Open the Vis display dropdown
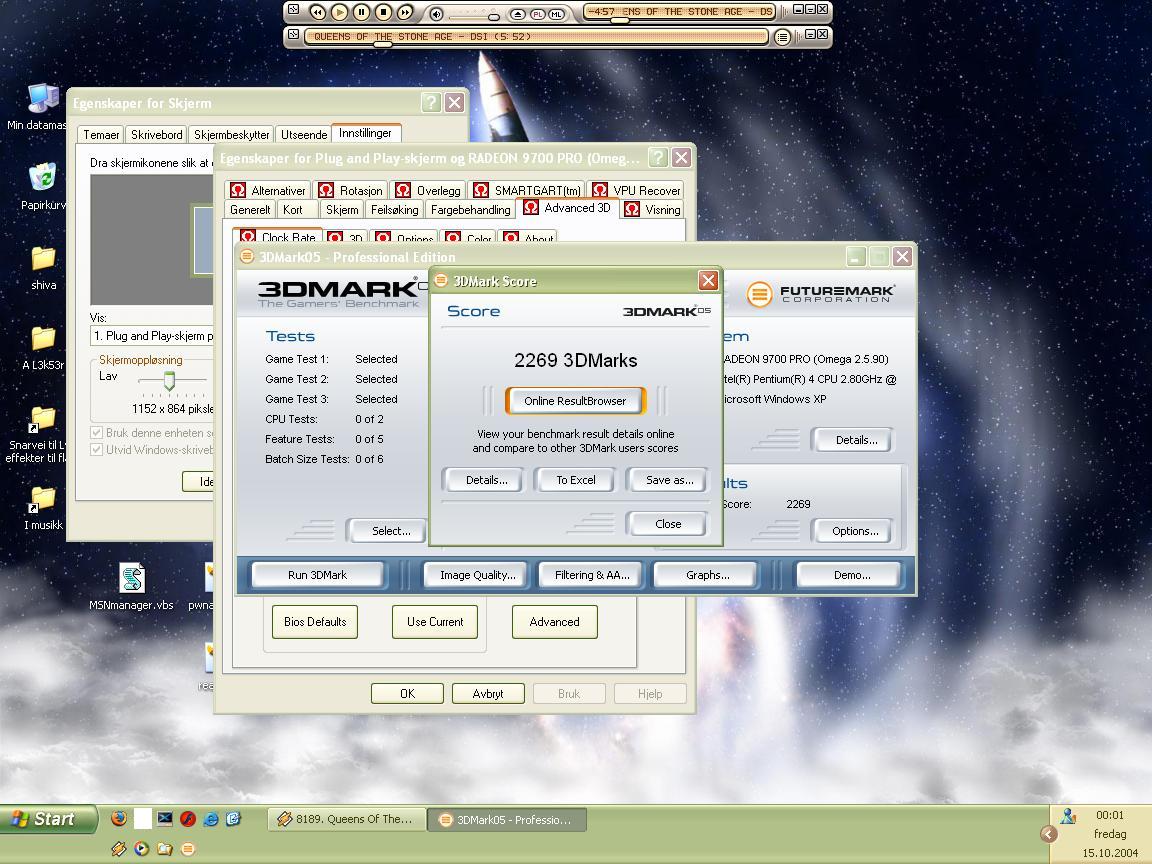Screen dimensions: 1152x864 (x=152, y=336)
